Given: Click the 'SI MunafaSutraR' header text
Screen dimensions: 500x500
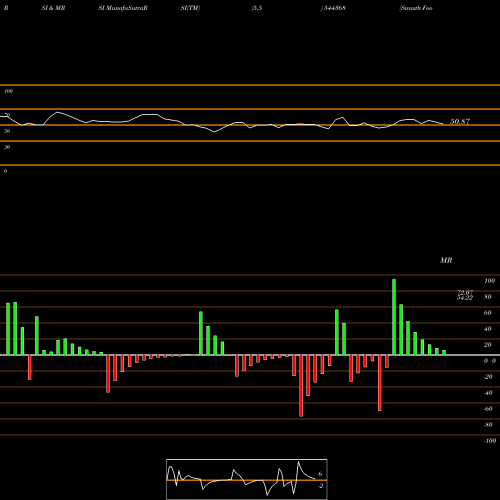Looking at the screenshot, I should click(x=123, y=8).
